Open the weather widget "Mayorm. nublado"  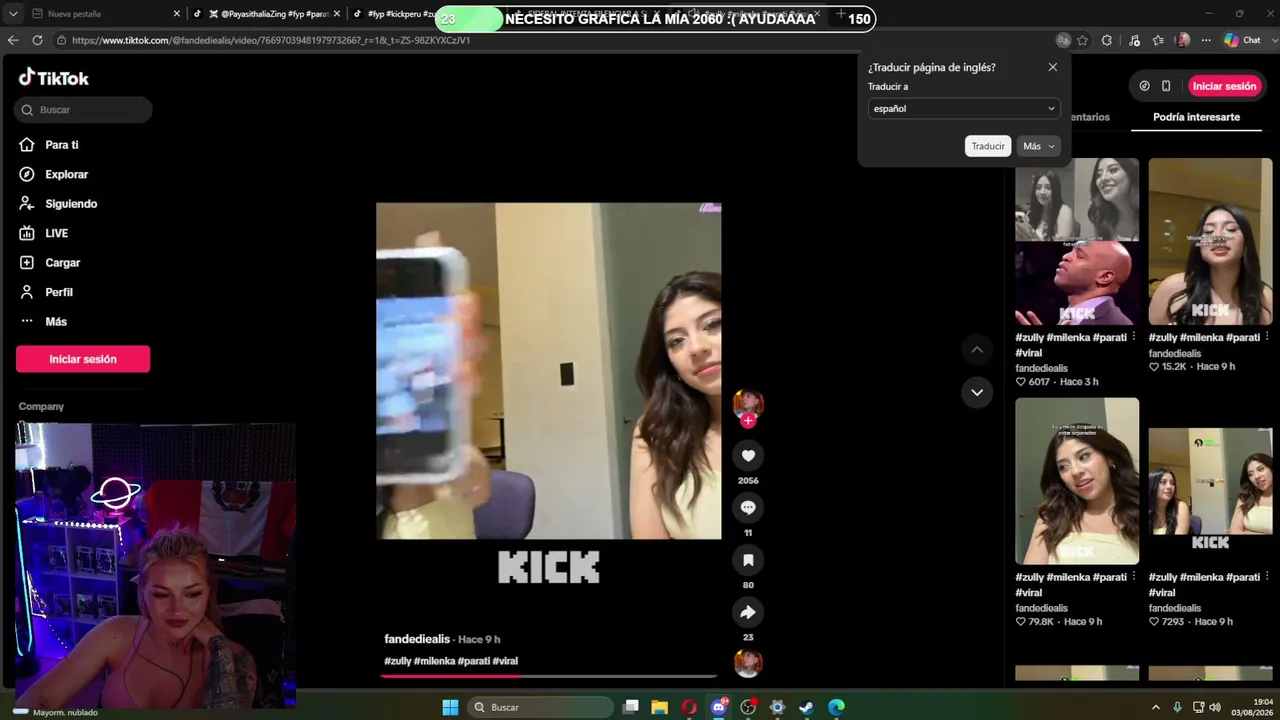point(55,712)
